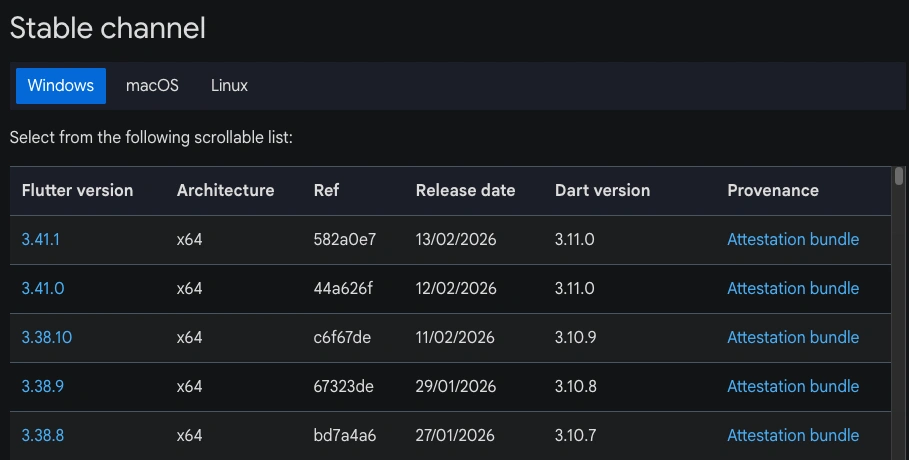The image size is (909, 460).
Task: Open Flutter version 3.41.0 download link
Action: pyautogui.click(x=43, y=288)
